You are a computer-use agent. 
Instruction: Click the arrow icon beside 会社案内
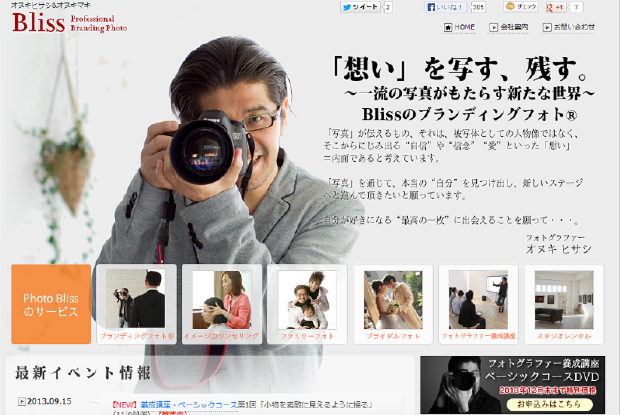(493, 27)
